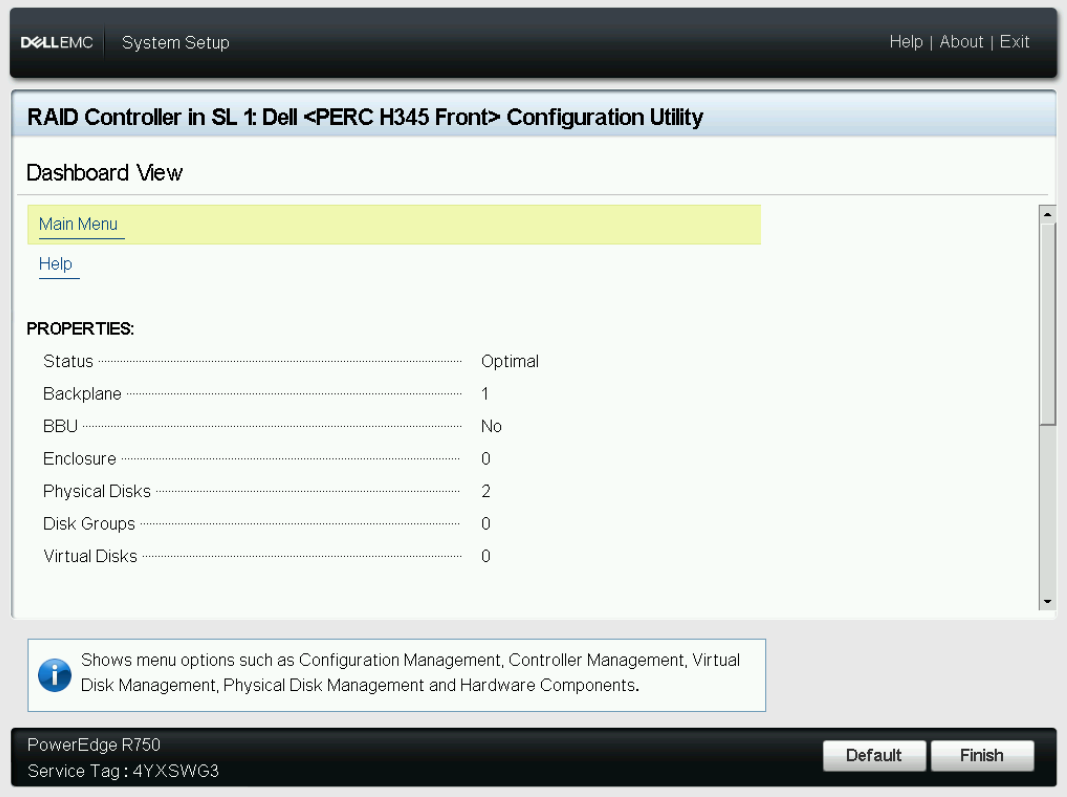The height and width of the screenshot is (797, 1067).
Task: Open the About page
Action: pyautogui.click(x=961, y=42)
